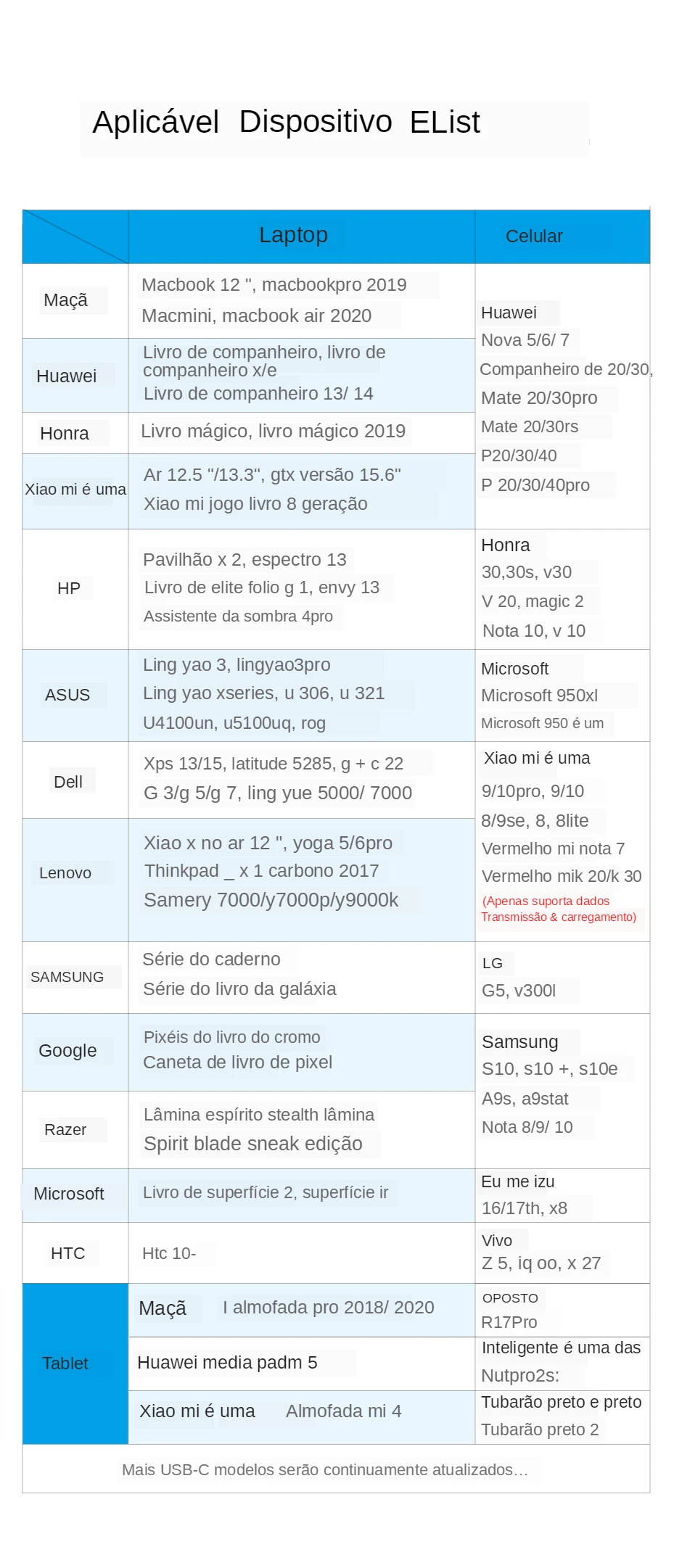Select the Lenovo brand cell
Image resolution: width=674 pixels, height=1568 pixels.
(75, 880)
